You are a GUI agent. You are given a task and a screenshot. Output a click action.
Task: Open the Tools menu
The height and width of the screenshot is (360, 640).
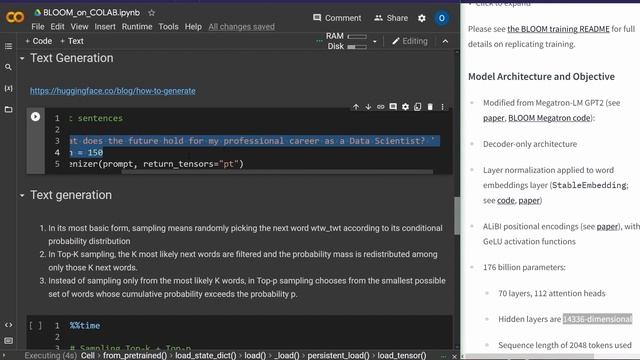pyautogui.click(x=168, y=27)
